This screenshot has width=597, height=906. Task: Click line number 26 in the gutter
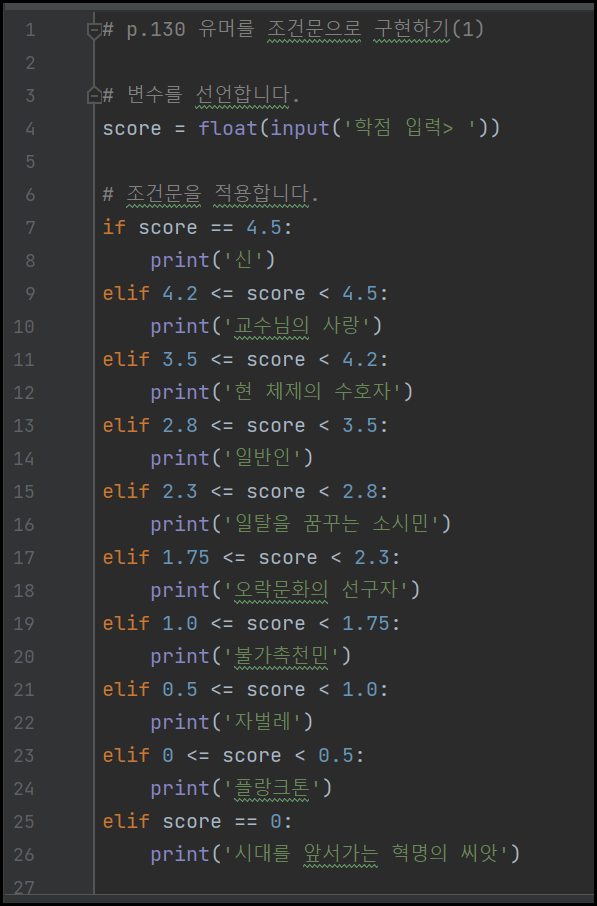coord(24,854)
